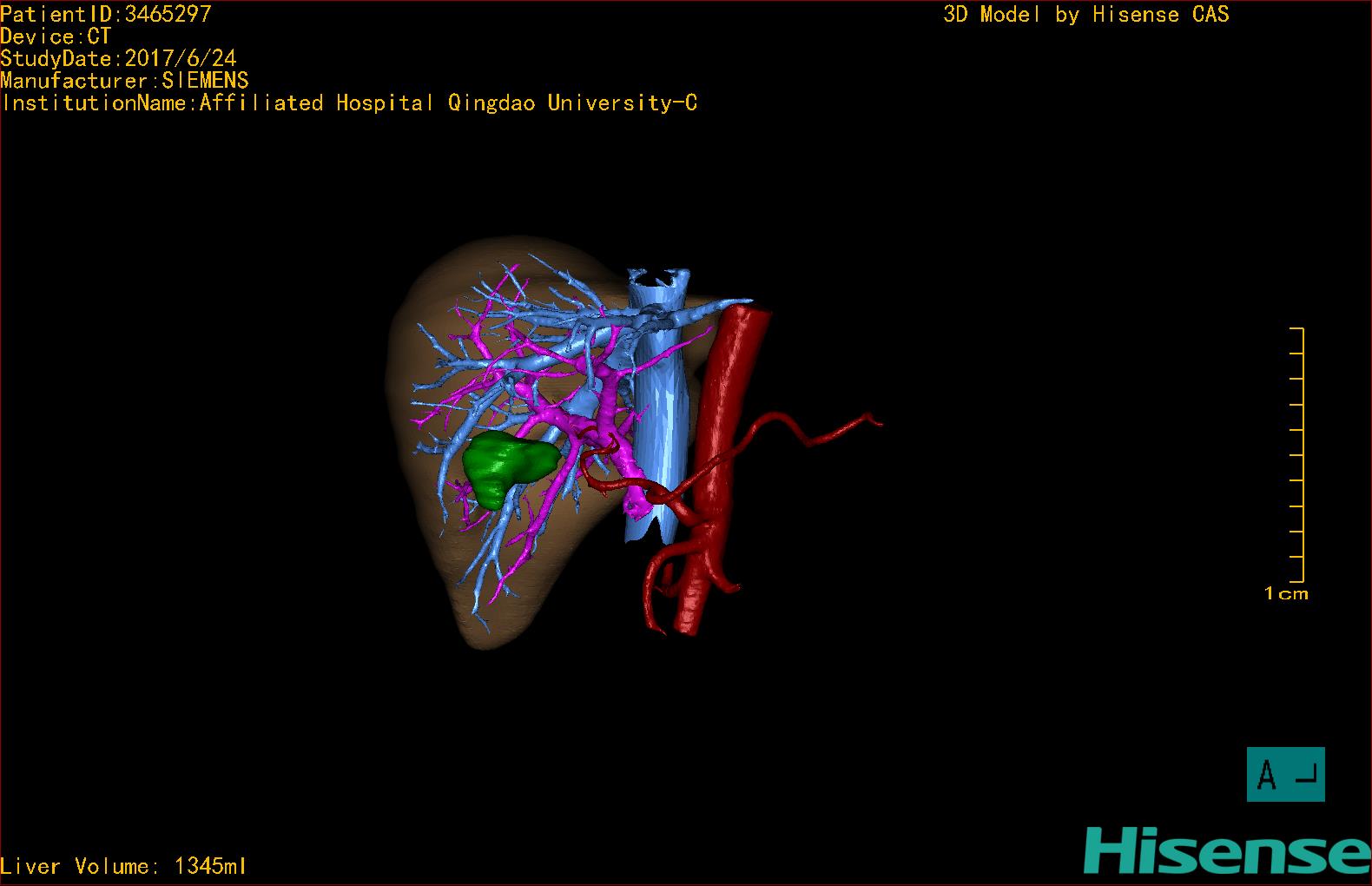The height and width of the screenshot is (886, 1372).
Task: Click the StudyDate:2017/6/24 text
Action: click(x=118, y=58)
